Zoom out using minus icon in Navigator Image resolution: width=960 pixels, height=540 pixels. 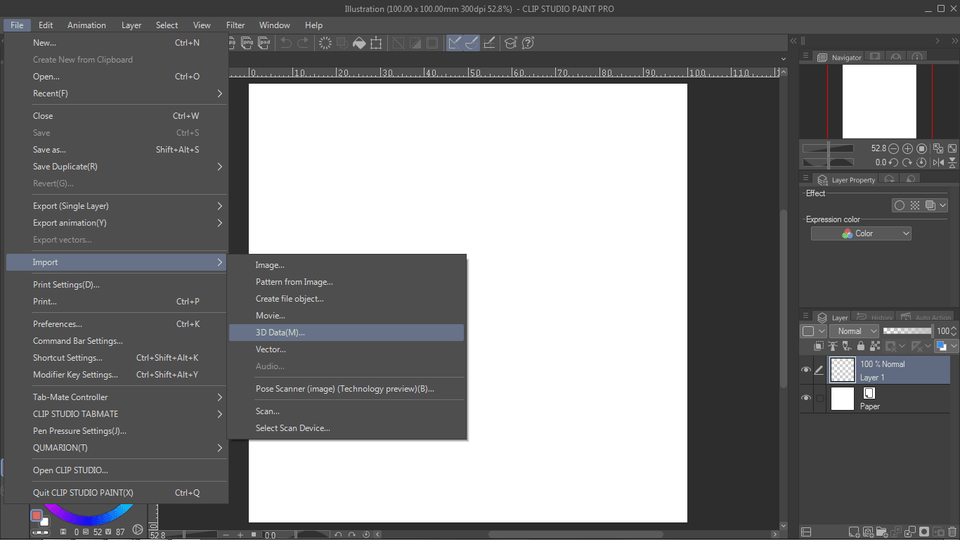click(x=893, y=148)
